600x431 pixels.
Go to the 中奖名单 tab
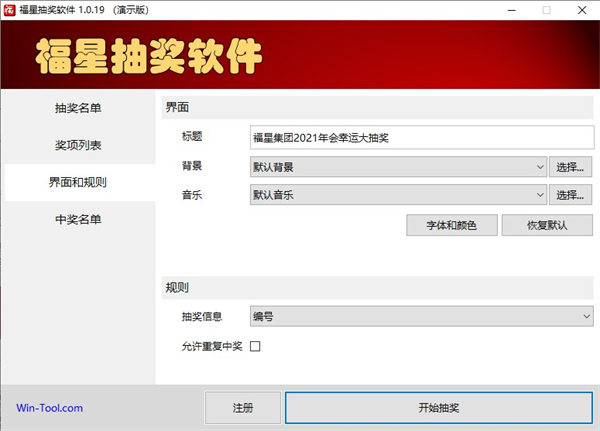tap(79, 219)
